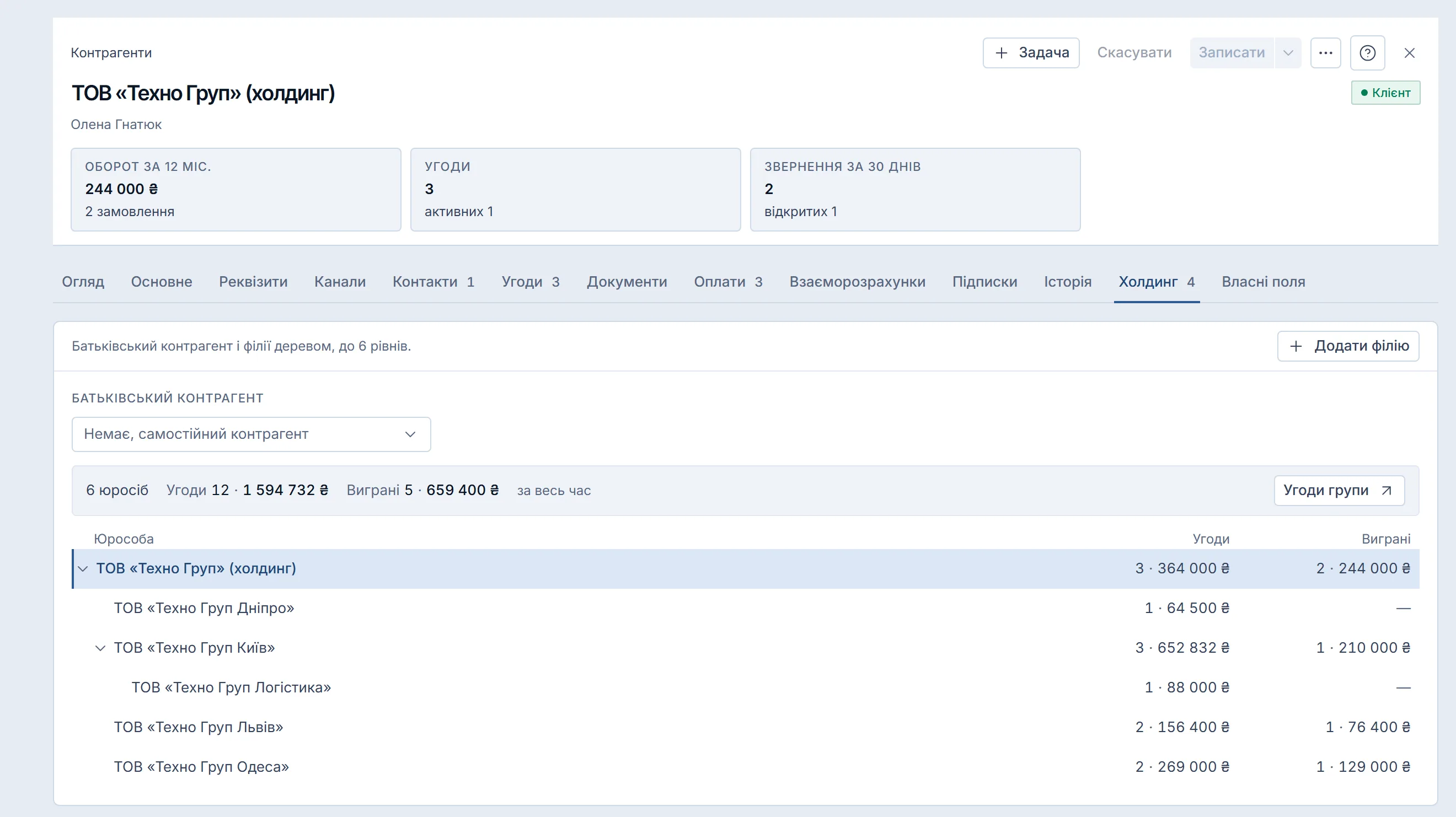The width and height of the screenshot is (1456, 817).
Task: Close the counterparty card with X
Action: pyautogui.click(x=1410, y=53)
